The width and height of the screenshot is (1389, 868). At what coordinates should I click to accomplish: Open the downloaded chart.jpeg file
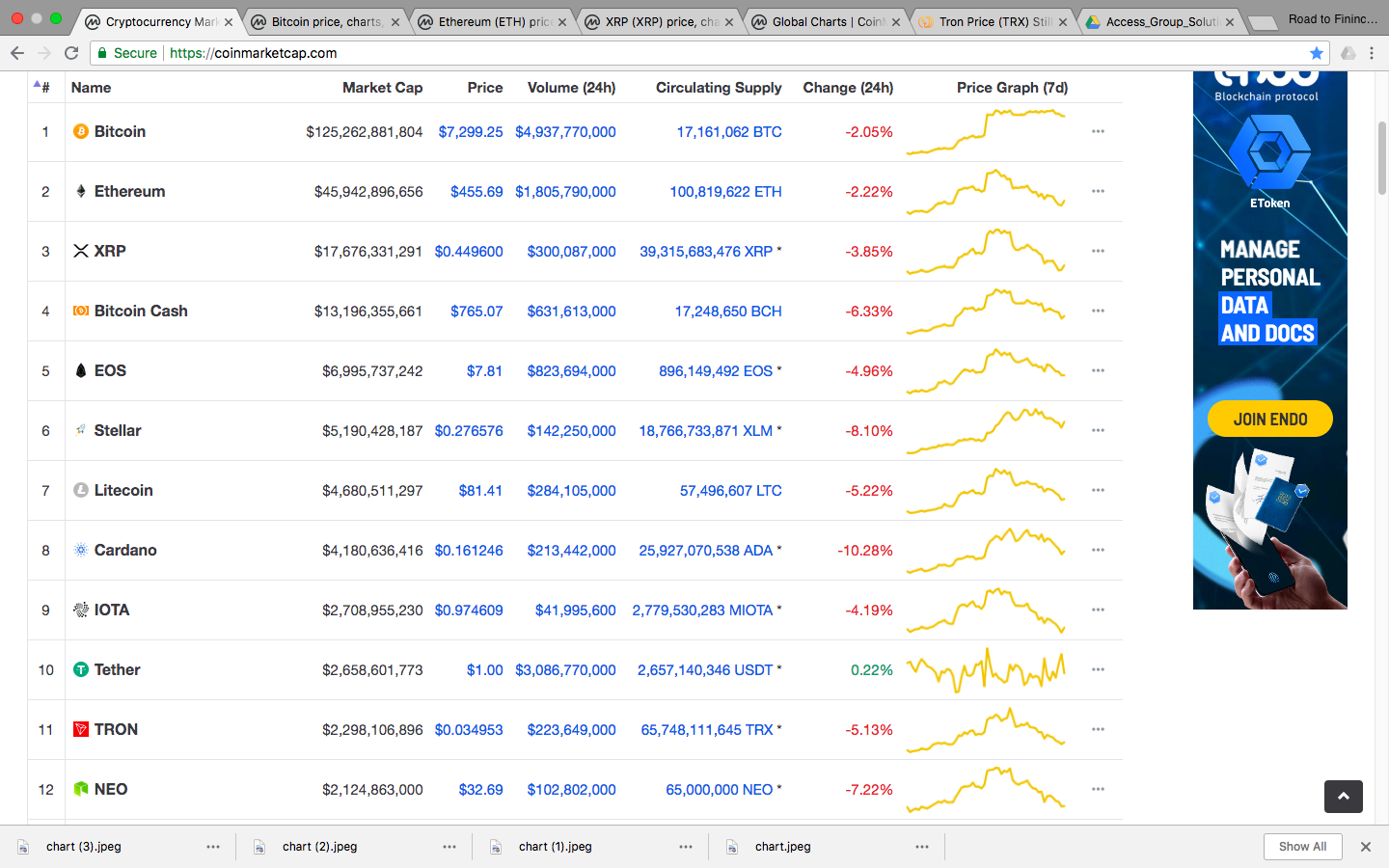click(782, 847)
